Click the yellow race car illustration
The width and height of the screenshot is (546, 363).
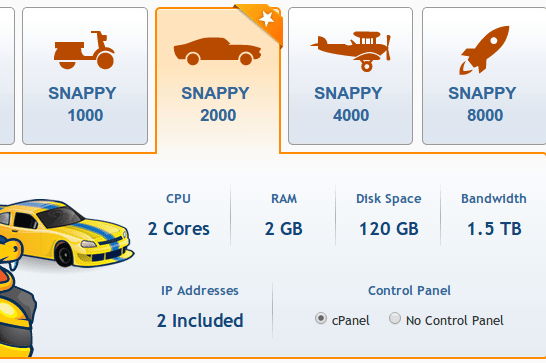(x=65, y=233)
